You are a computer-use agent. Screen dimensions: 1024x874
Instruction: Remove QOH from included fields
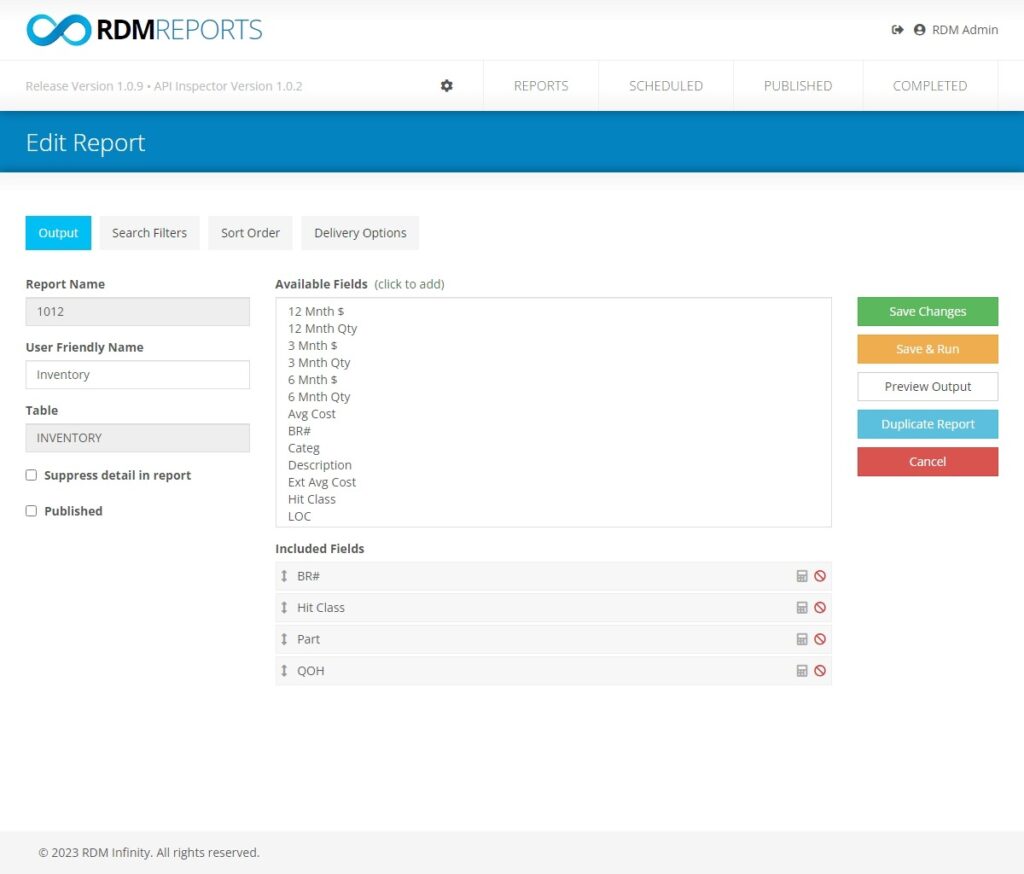820,671
